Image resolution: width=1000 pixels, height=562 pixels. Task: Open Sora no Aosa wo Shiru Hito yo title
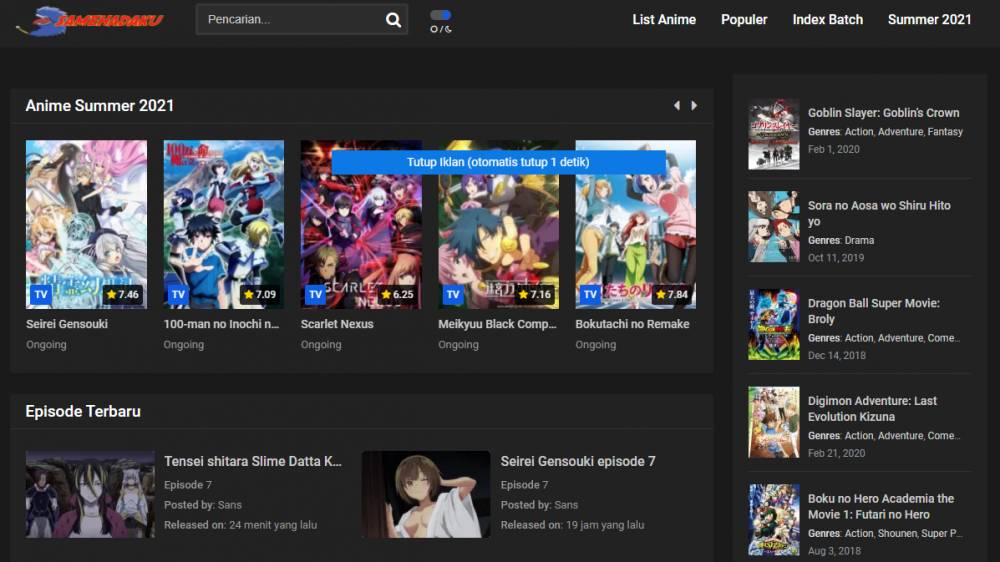[x=879, y=213]
